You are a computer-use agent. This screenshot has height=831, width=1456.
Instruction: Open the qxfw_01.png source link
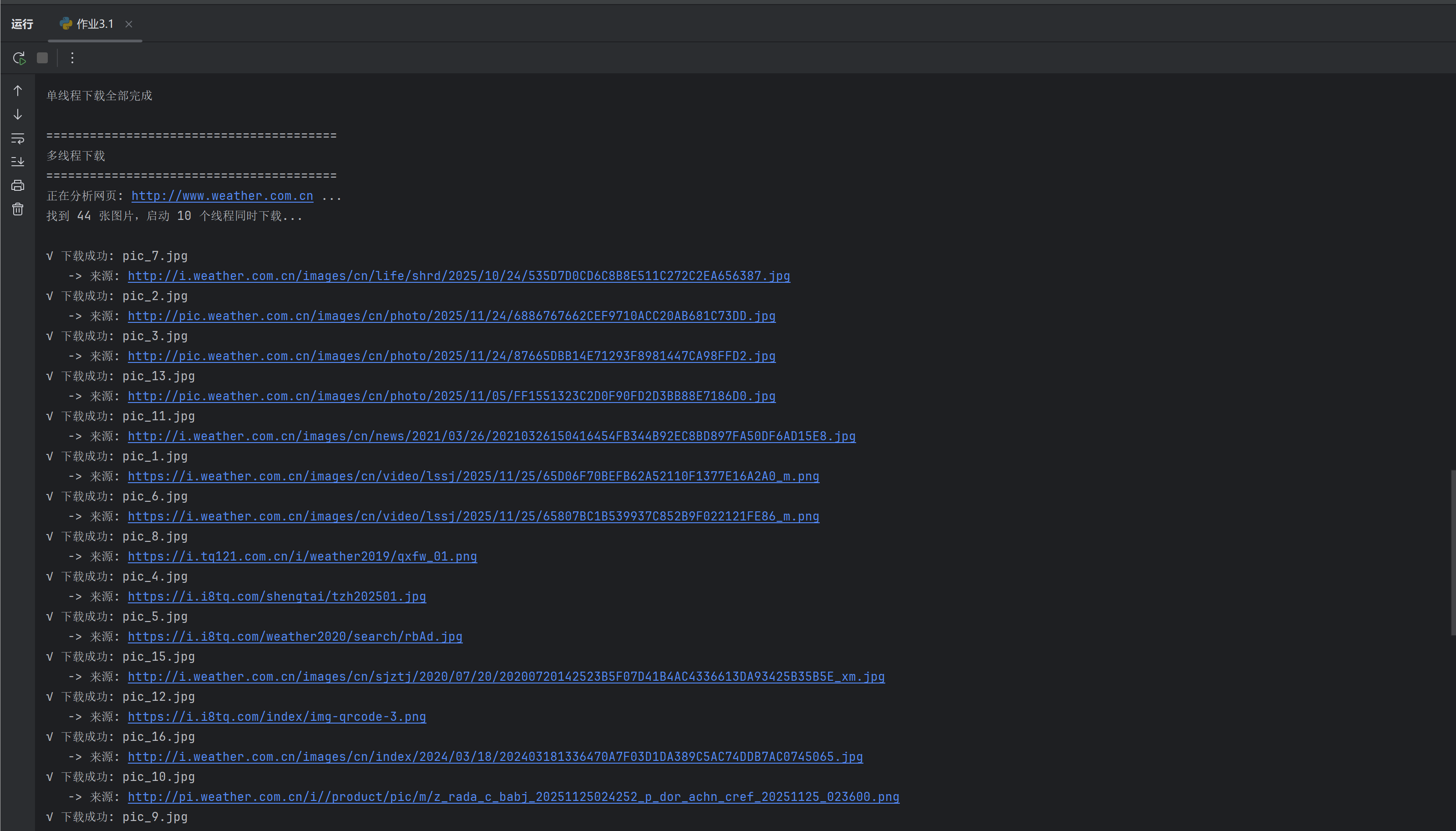pos(302,556)
